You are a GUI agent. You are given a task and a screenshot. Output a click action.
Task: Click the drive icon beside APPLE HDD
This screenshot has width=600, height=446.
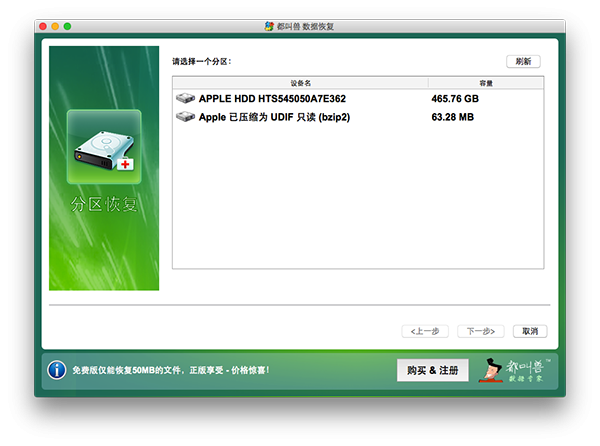(x=186, y=98)
